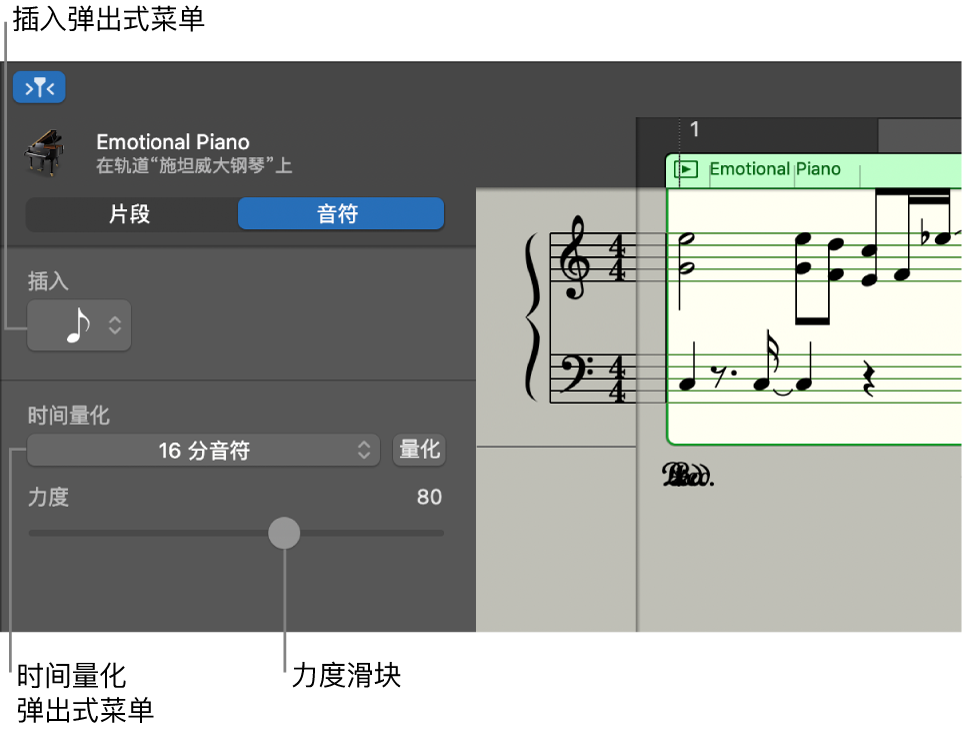Click the play icon in region header
The image size is (963, 732).
click(x=686, y=169)
